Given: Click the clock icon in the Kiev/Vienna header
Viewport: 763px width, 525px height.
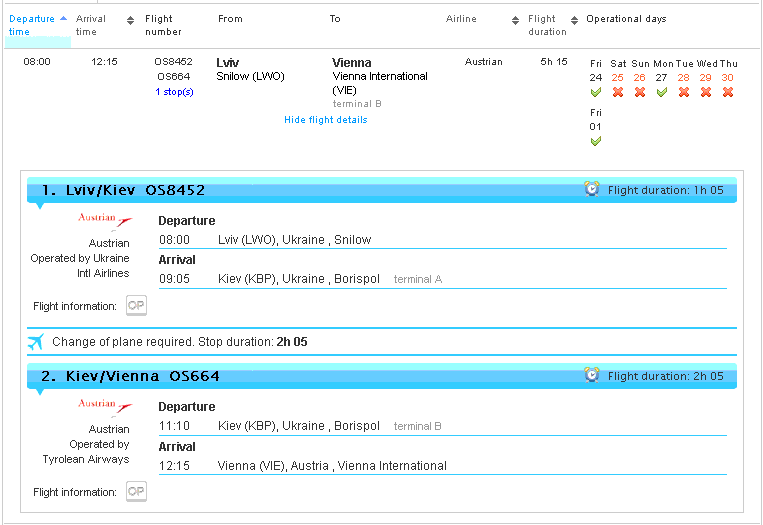Looking at the screenshot, I should [592, 376].
